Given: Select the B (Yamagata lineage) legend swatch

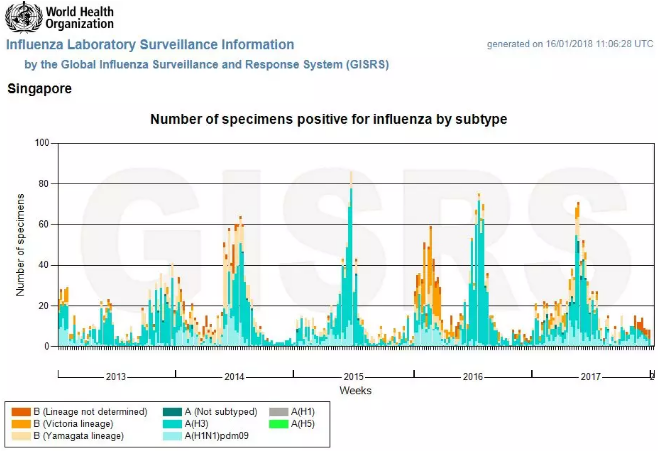Looking at the screenshot, I should point(20,436).
